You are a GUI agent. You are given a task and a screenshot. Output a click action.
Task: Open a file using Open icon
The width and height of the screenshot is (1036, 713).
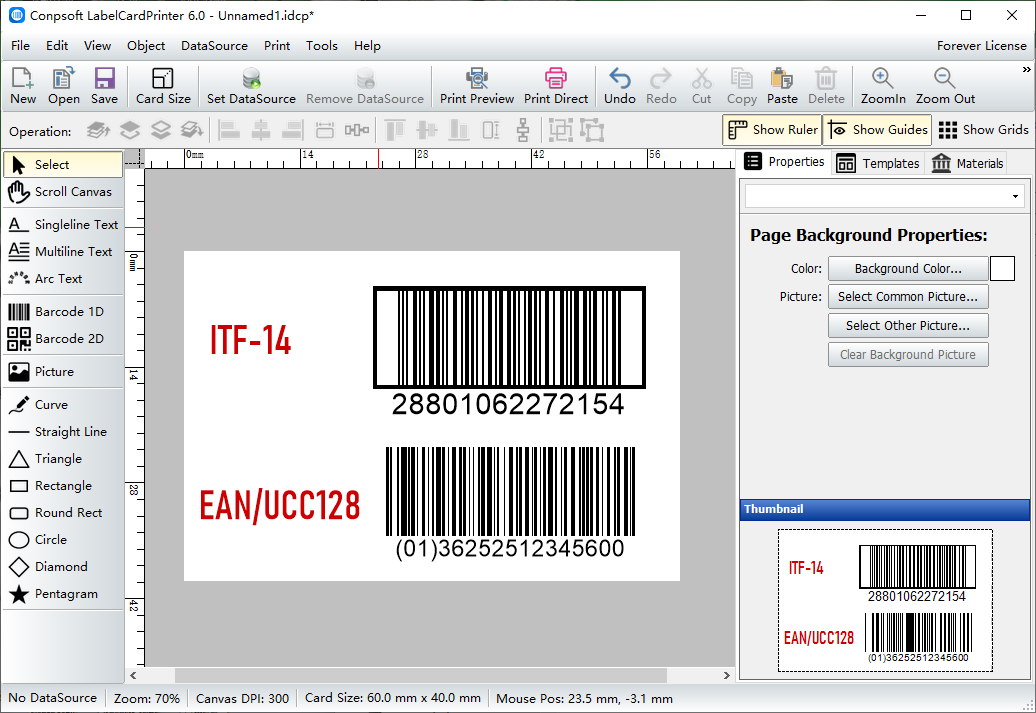coord(63,86)
